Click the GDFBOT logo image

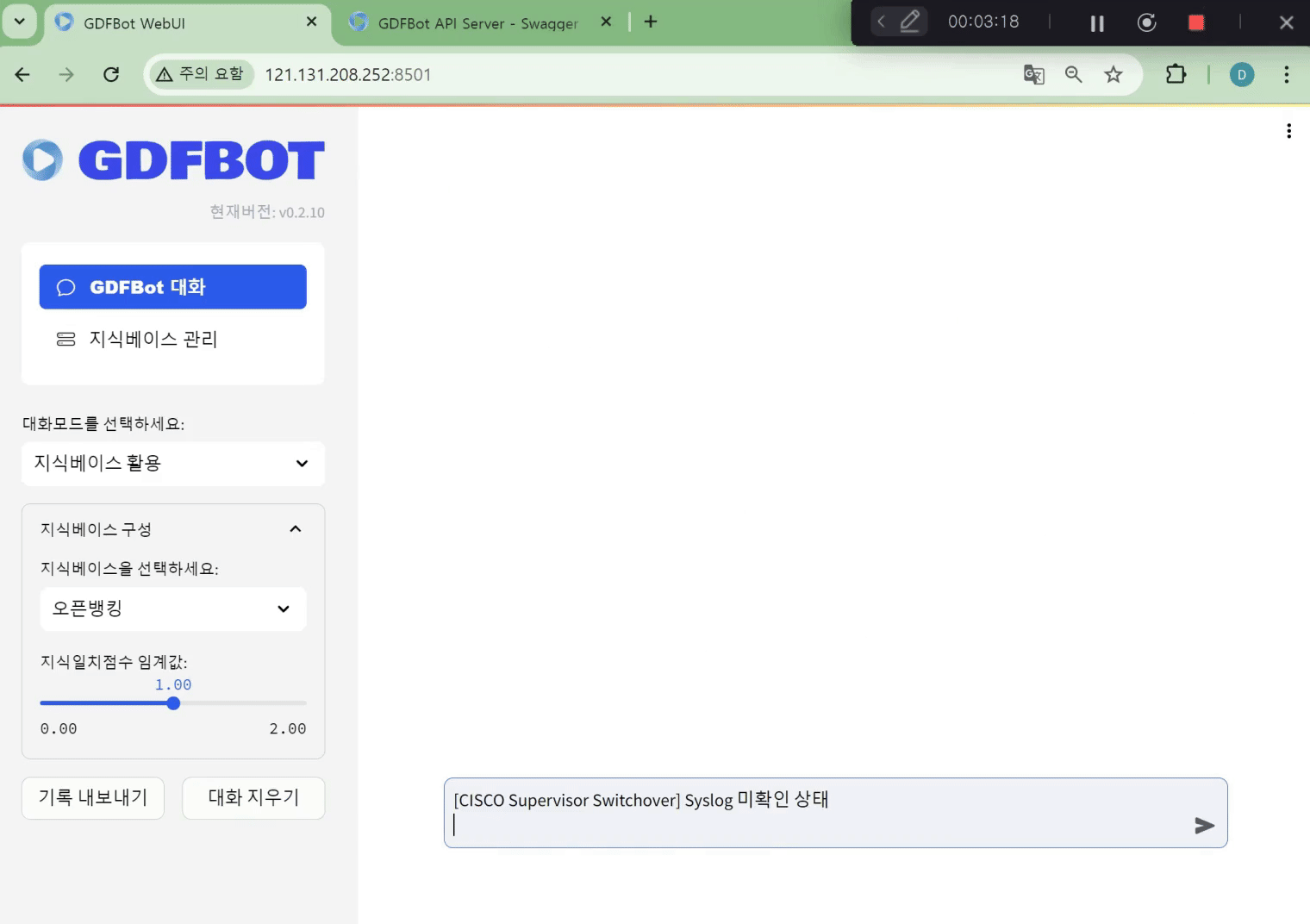click(173, 160)
